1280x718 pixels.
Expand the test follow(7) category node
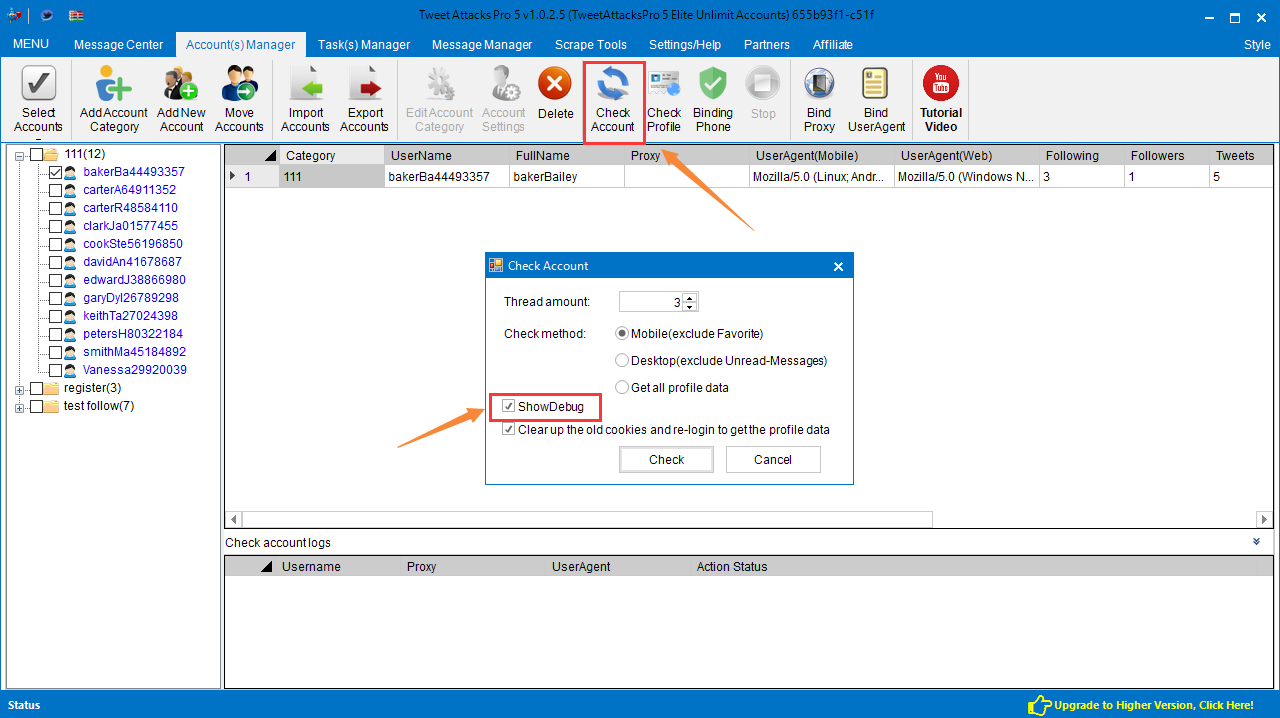click(19, 407)
